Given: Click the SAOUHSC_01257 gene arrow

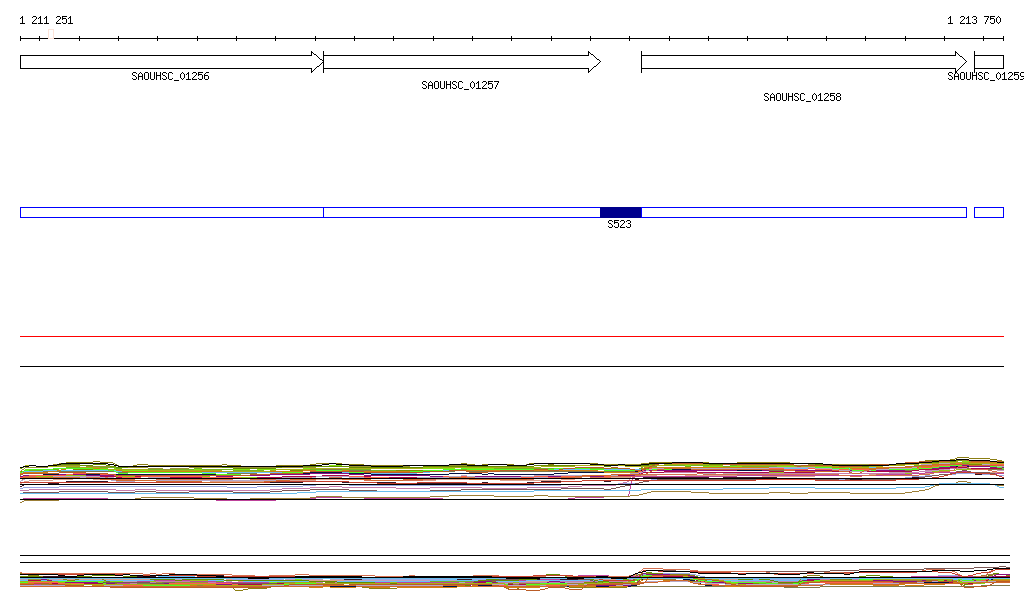Looking at the screenshot, I should pos(460,62).
